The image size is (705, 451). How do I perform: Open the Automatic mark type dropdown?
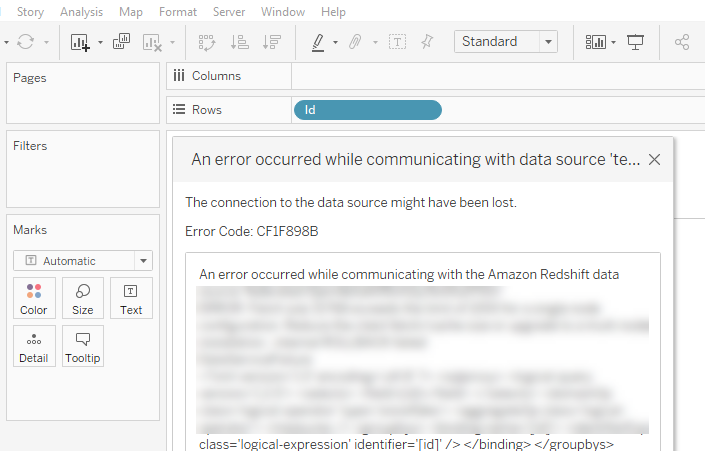click(83, 261)
